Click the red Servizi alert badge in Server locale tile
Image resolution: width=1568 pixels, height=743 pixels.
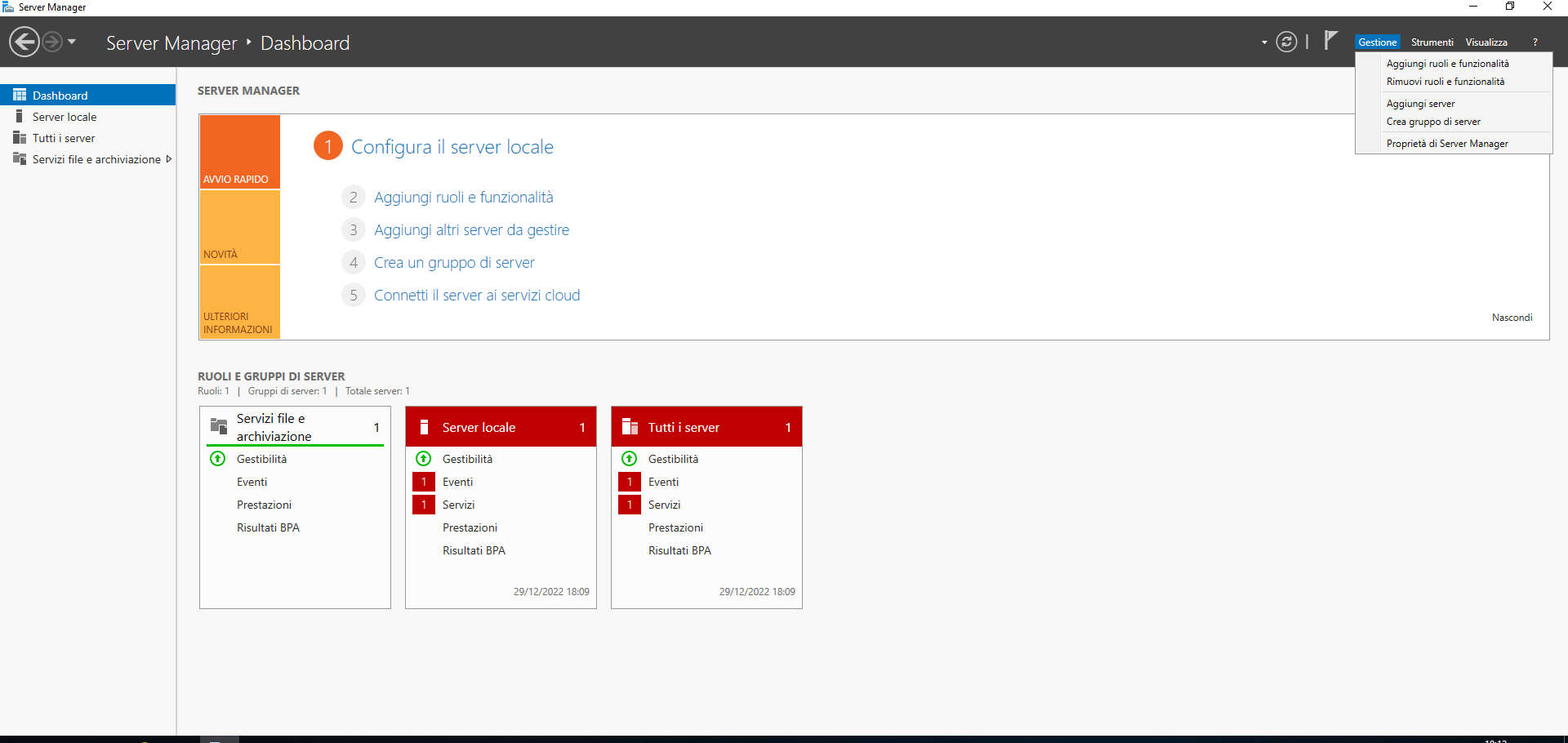[x=424, y=505]
